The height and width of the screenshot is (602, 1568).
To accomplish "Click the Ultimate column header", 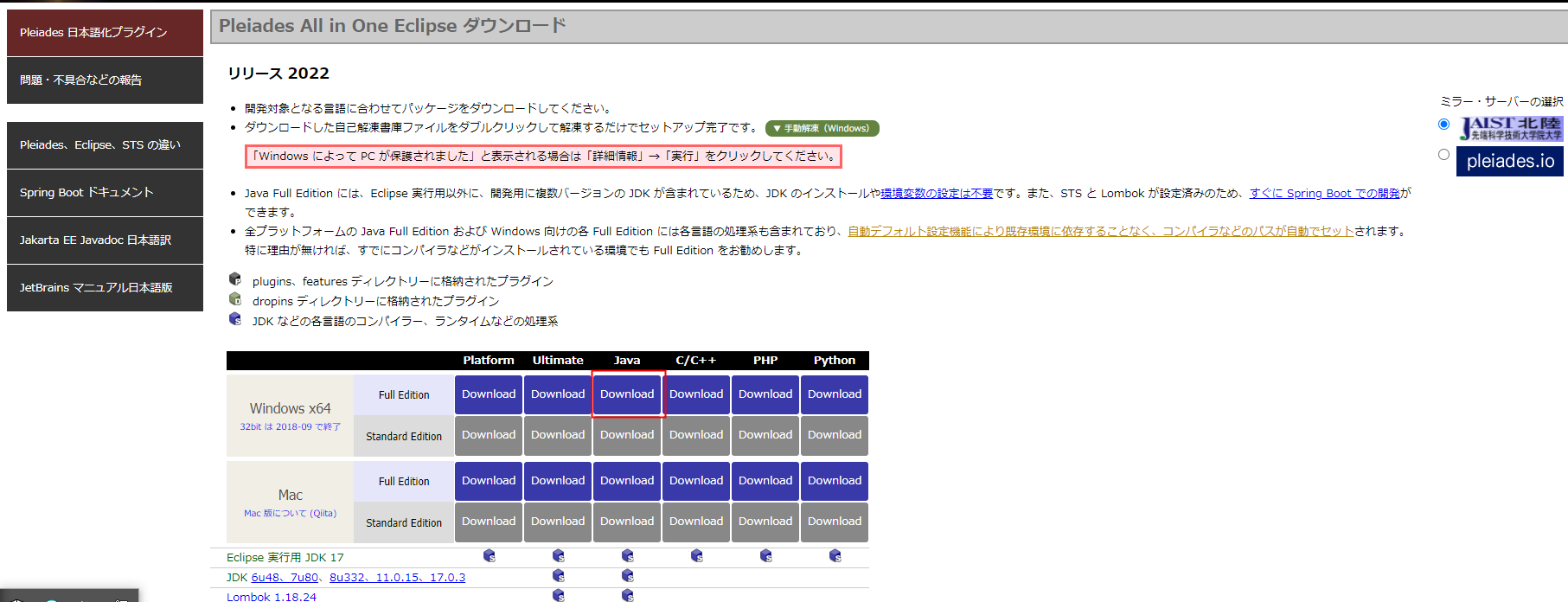I will (x=558, y=361).
